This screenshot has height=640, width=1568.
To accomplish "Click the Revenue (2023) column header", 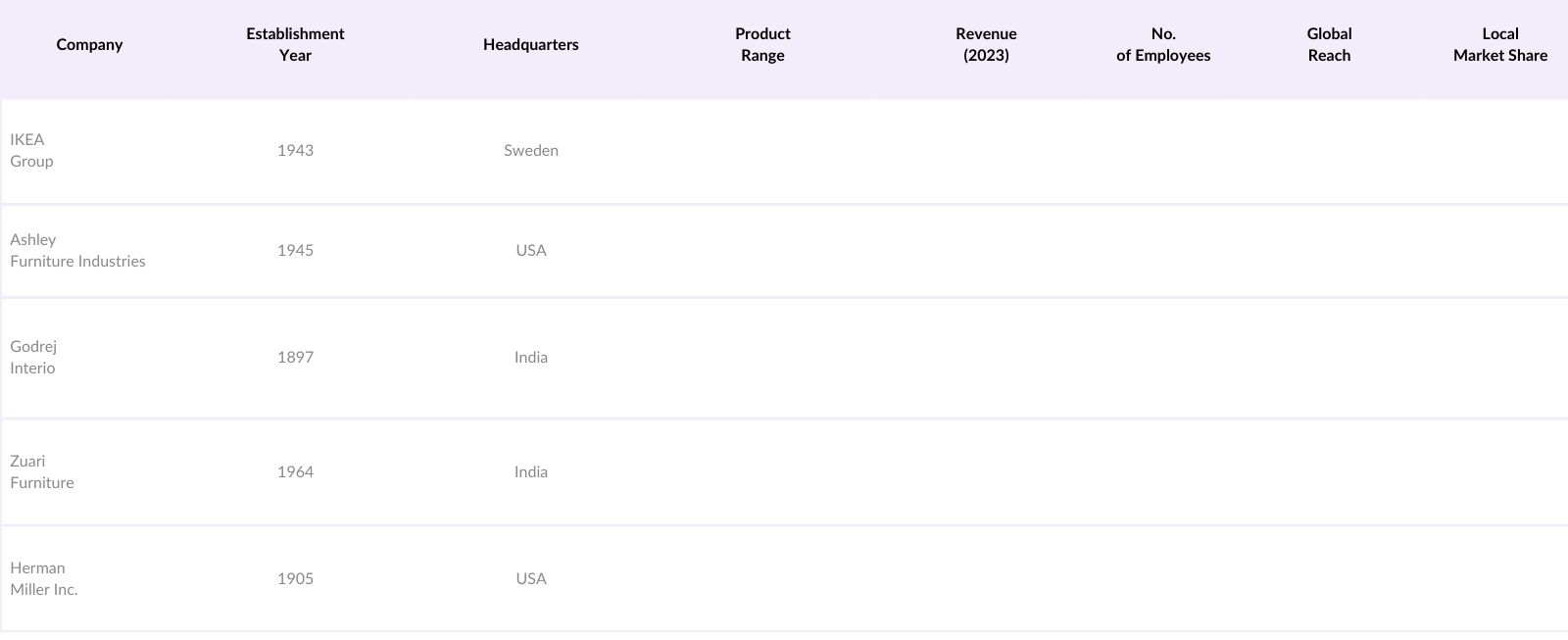I will (986, 45).
